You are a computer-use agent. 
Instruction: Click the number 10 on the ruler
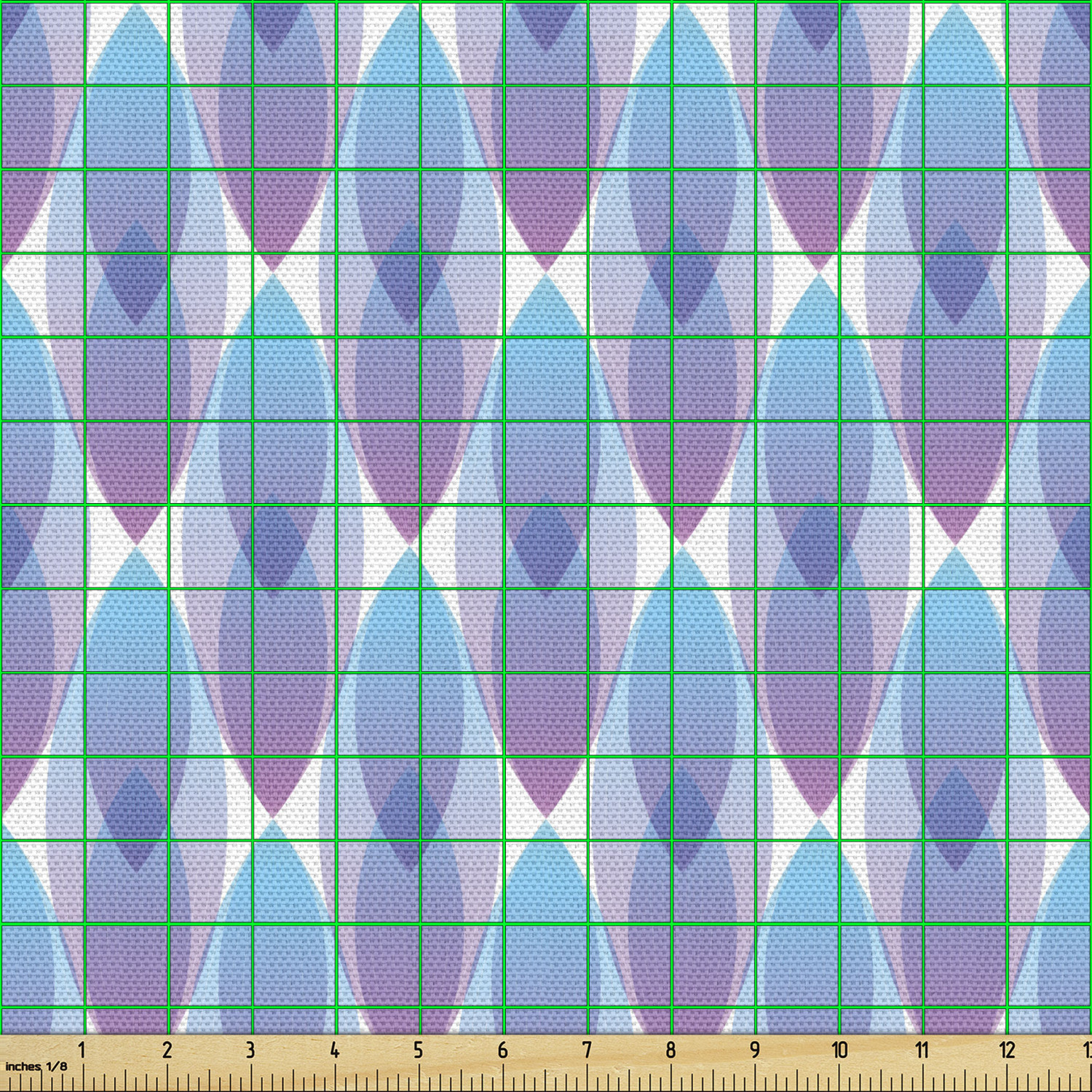pos(839,1050)
